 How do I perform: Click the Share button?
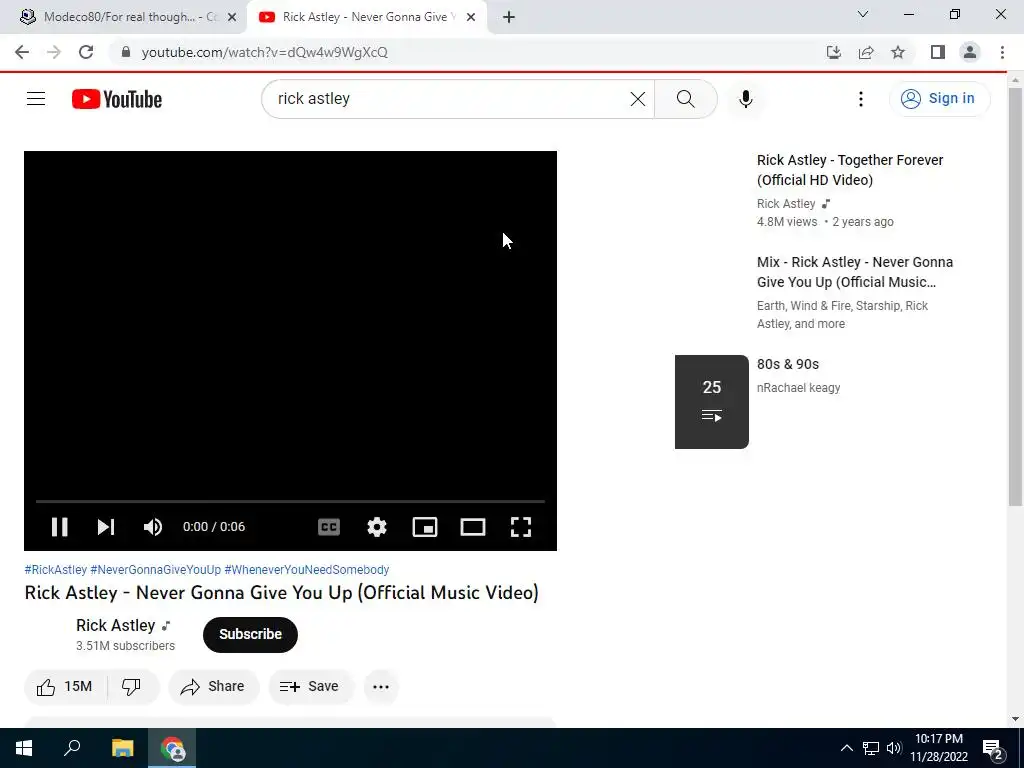(214, 686)
